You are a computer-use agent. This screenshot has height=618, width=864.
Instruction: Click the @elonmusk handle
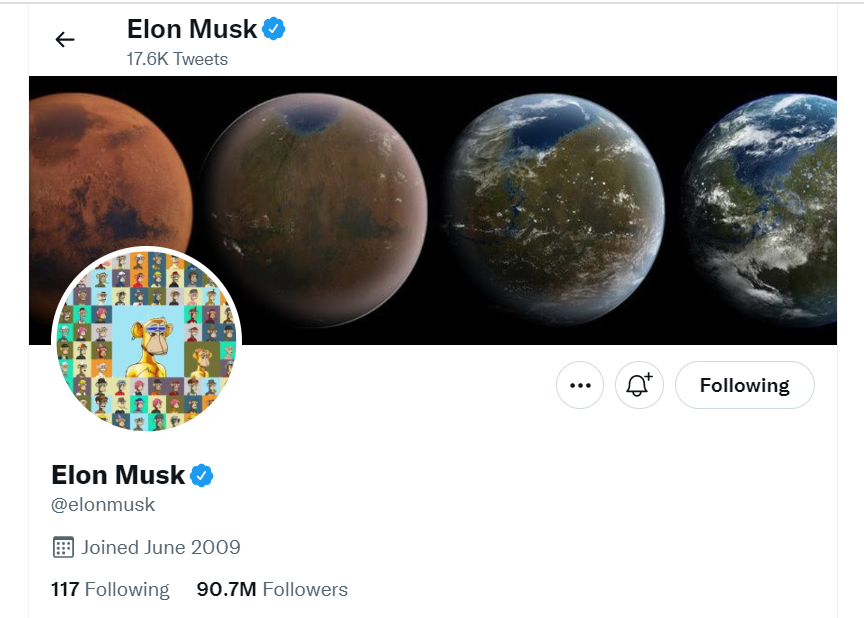[103, 504]
